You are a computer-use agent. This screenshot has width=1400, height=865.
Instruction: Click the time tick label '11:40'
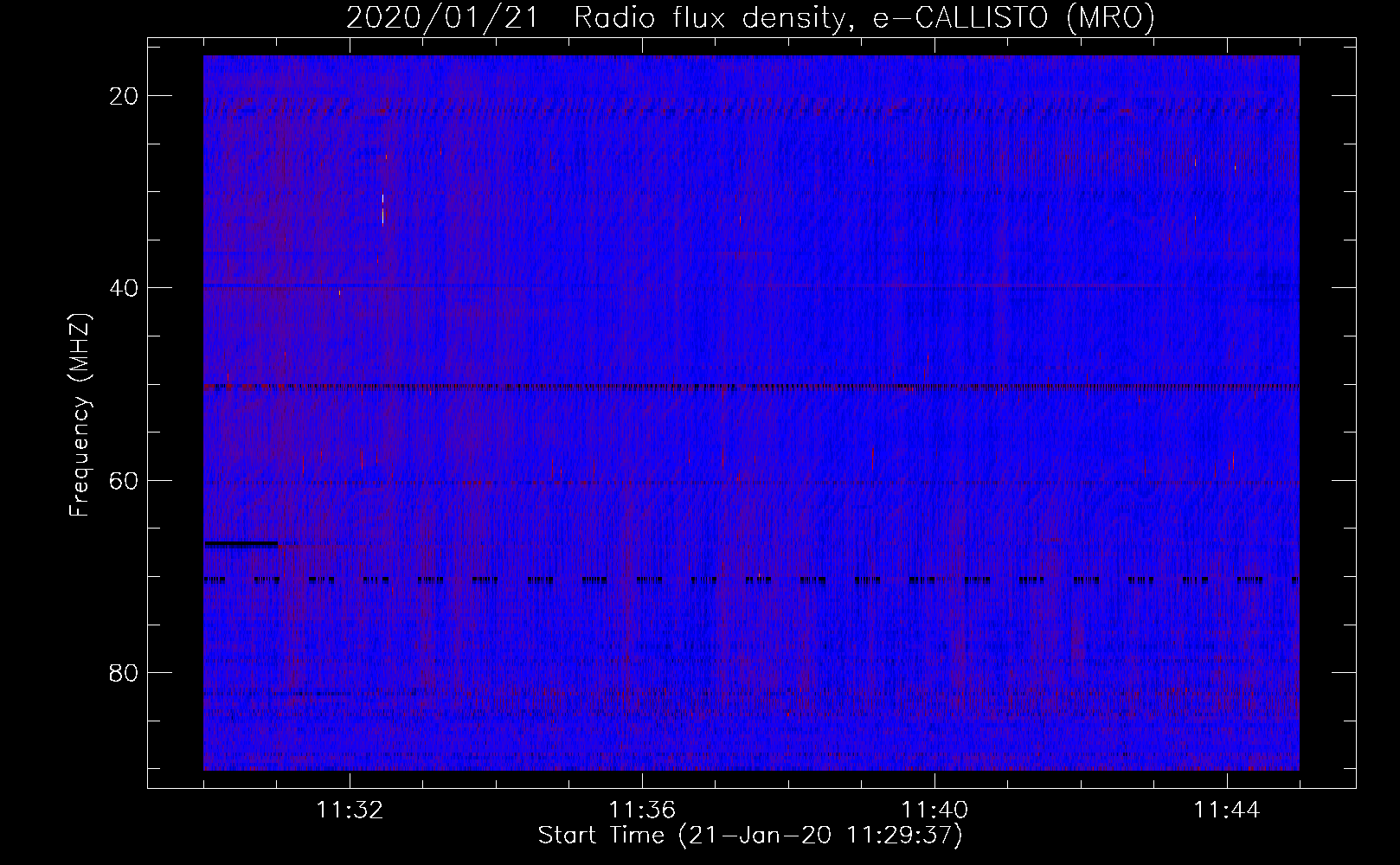click(934, 811)
